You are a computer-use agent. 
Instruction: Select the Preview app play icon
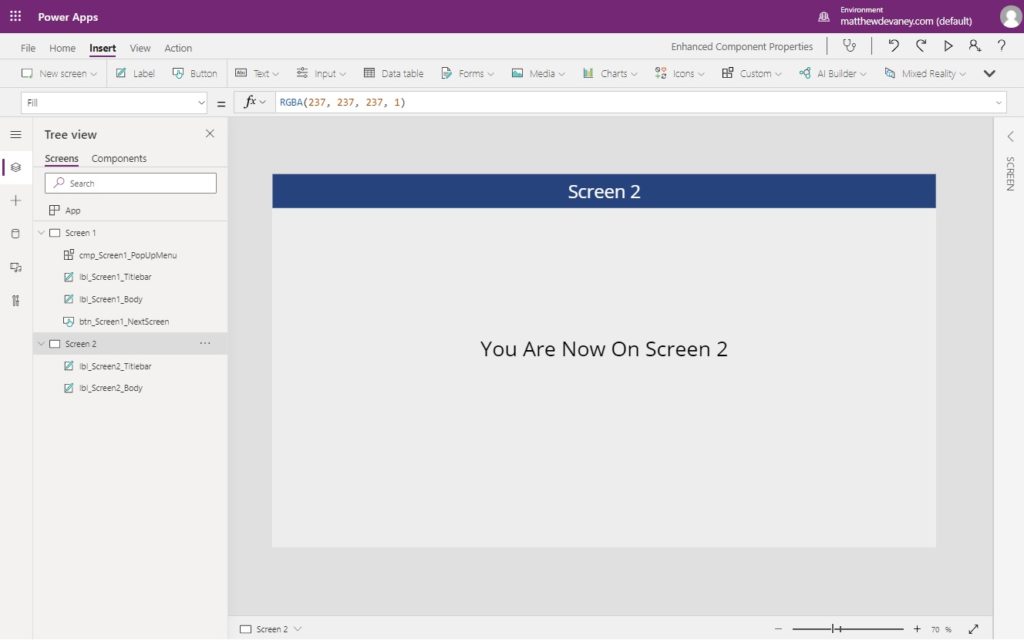[947, 45]
